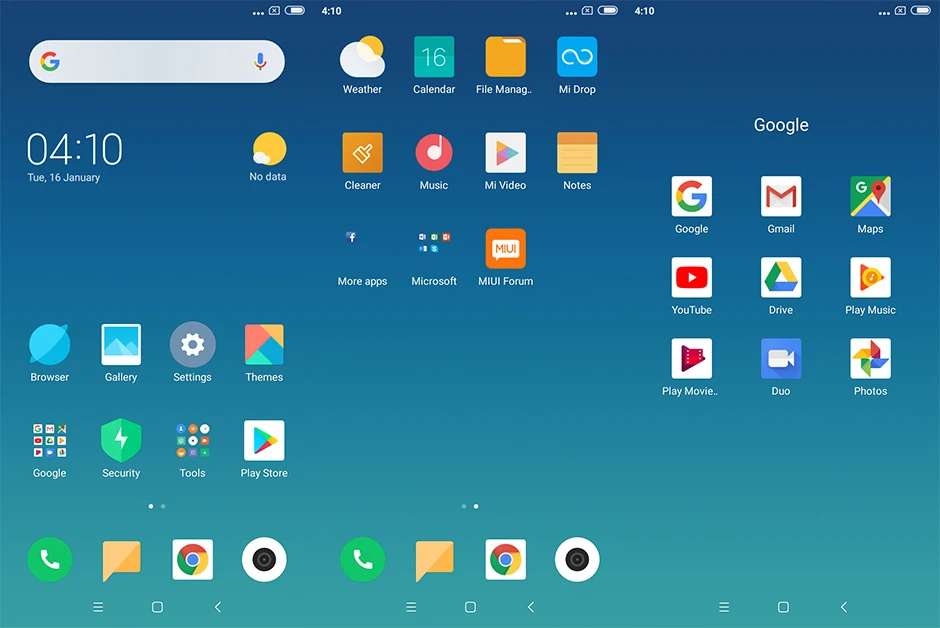Open Camera on second home screen dock
The width and height of the screenshot is (940, 628).
point(577,559)
